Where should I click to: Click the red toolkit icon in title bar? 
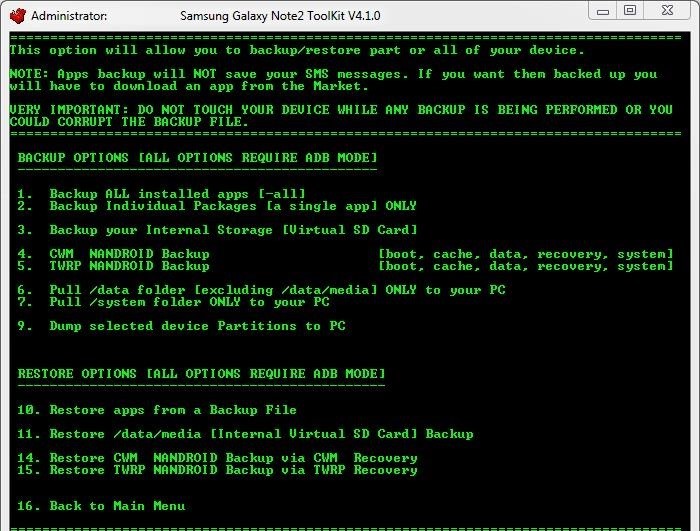pyautogui.click(x=18, y=16)
